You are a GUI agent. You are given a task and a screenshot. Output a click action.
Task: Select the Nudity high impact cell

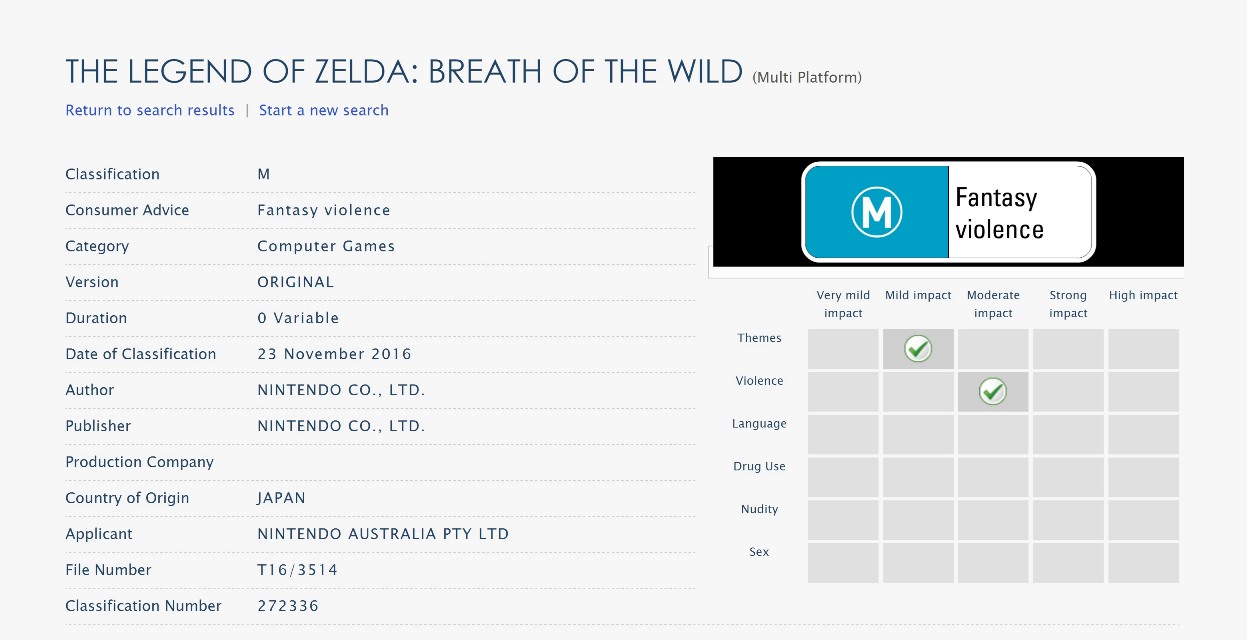1143,520
